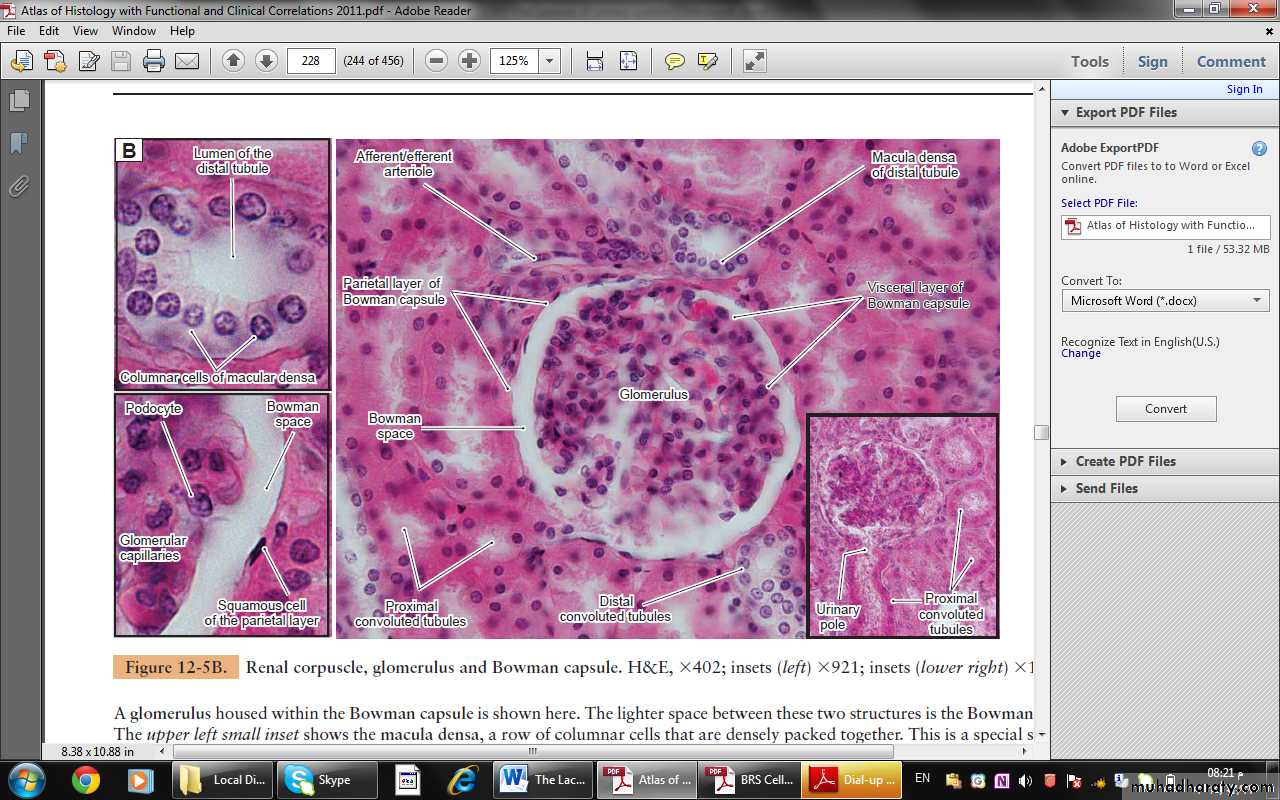Viewport: 1280px width, 800px height.
Task: Open the Convert To format dropdown
Action: tap(1165, 300)
